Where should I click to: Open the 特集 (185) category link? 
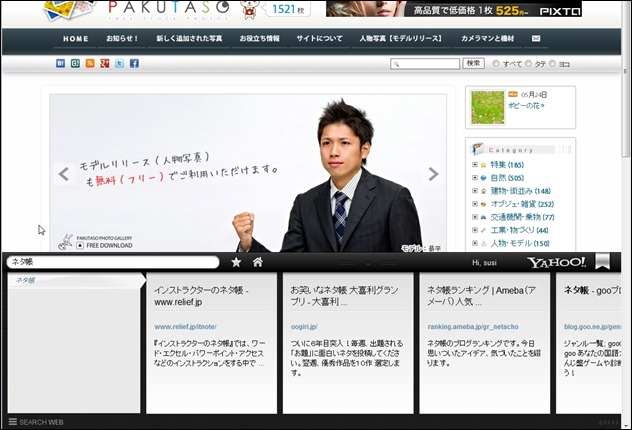pos(507,165)
